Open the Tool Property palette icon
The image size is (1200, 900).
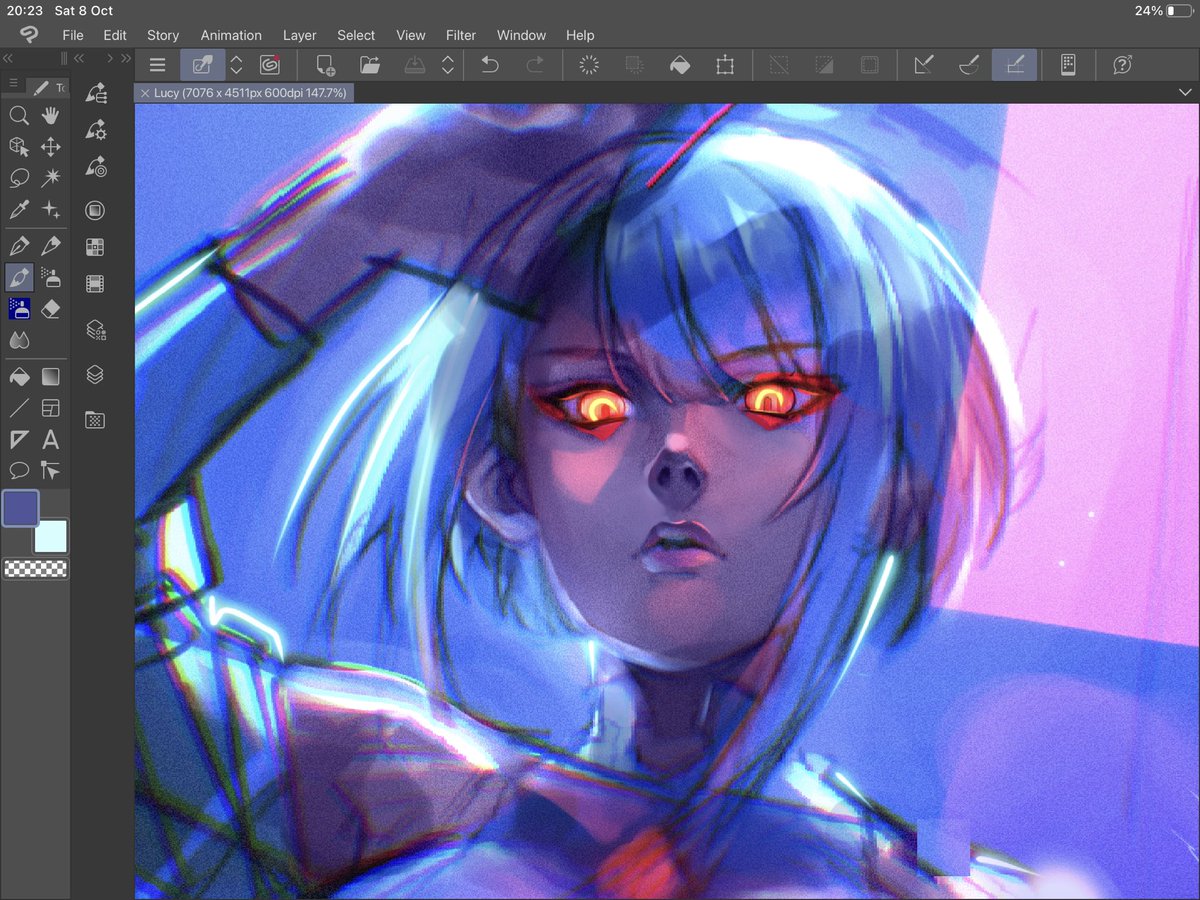(96, 130)
